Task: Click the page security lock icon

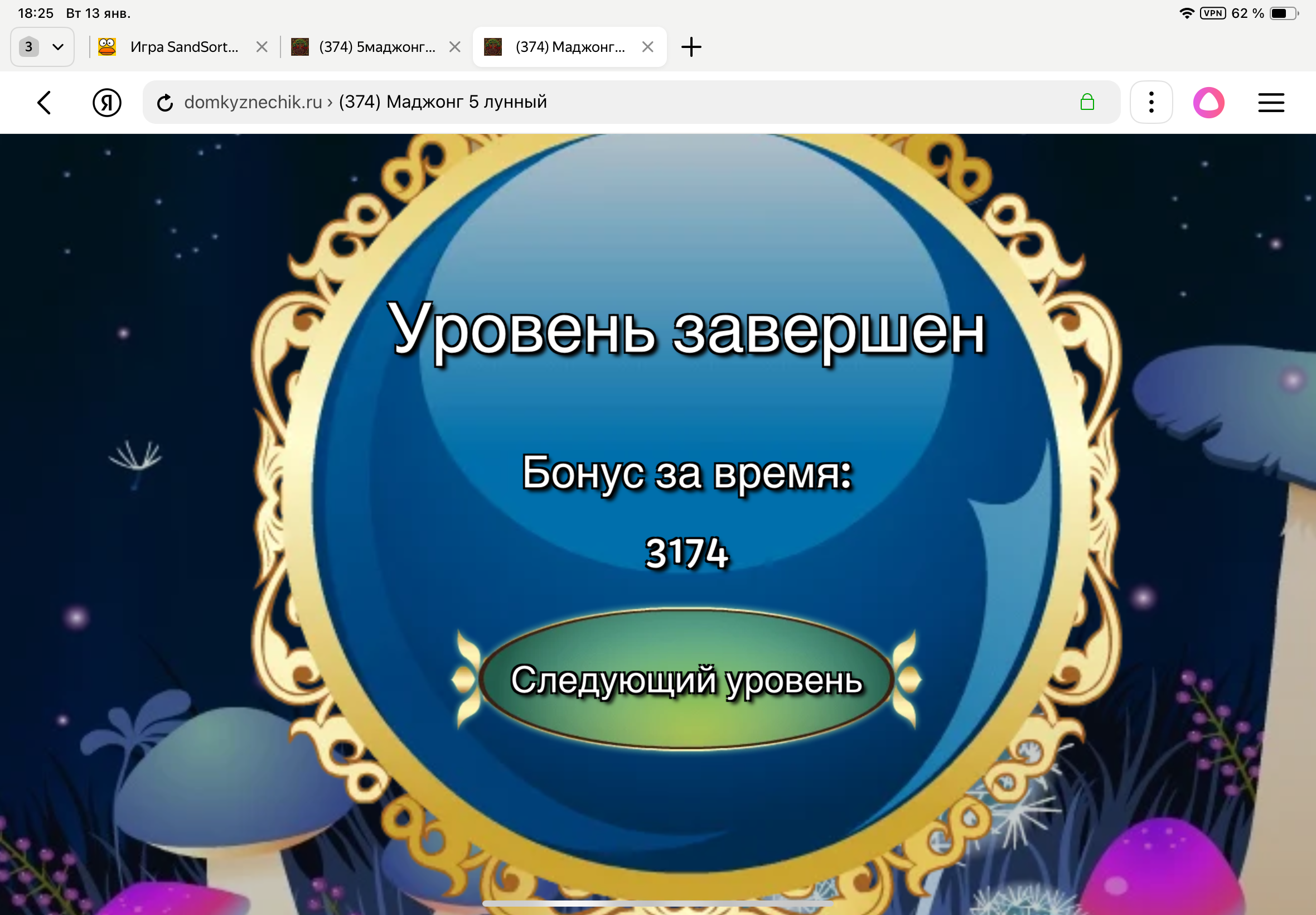Action: coord(1087,102)
